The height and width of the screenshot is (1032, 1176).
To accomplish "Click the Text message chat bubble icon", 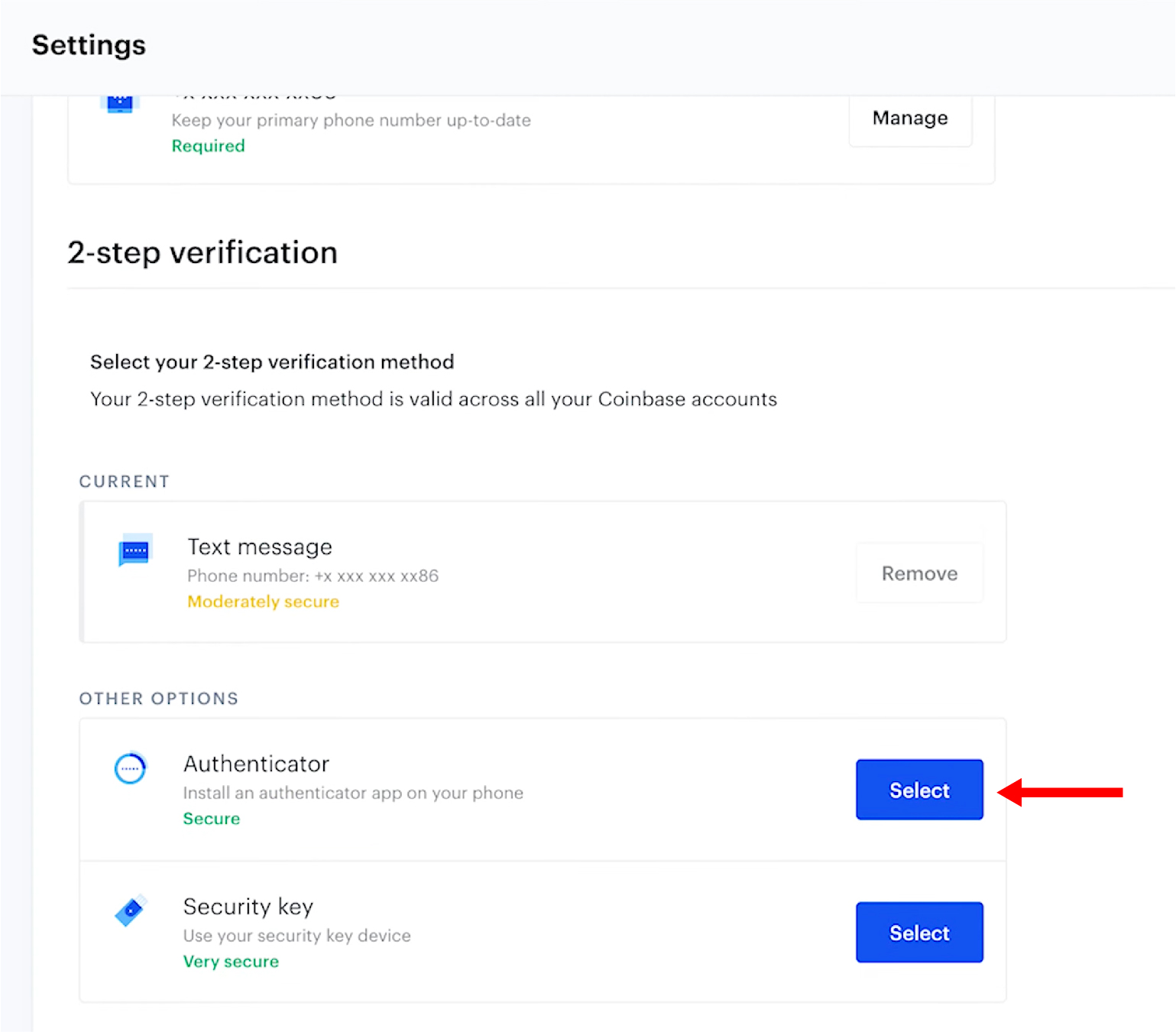I will coord(135,550).
